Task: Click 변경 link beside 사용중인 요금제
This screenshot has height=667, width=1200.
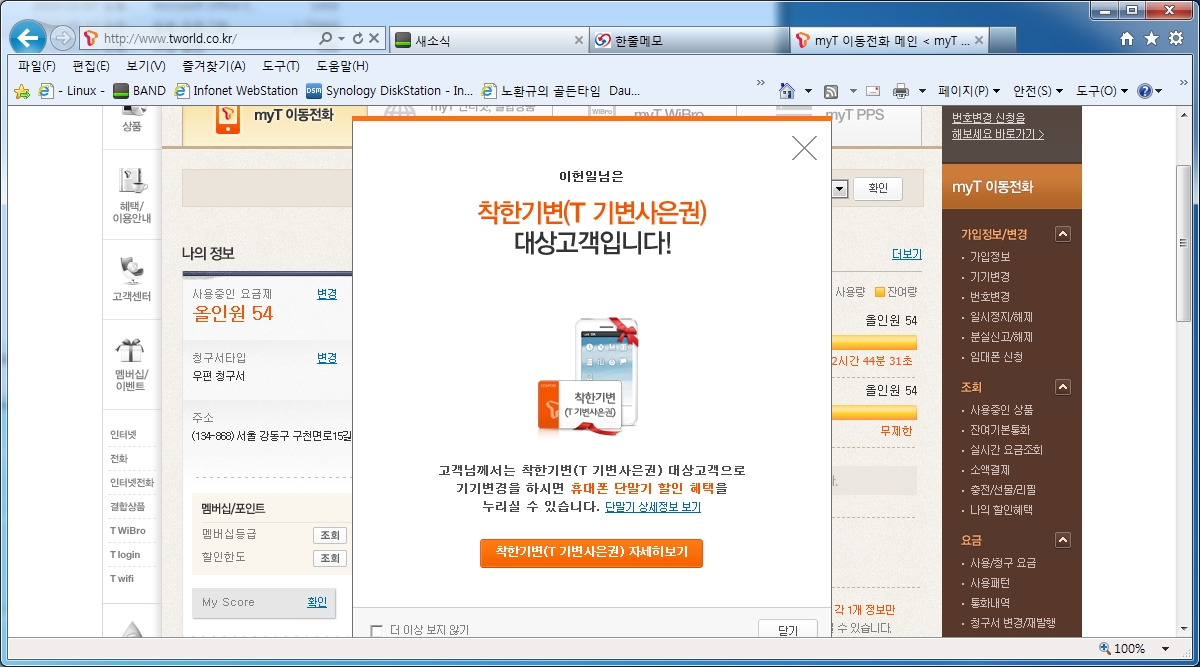Action: [x=327, y=294]
